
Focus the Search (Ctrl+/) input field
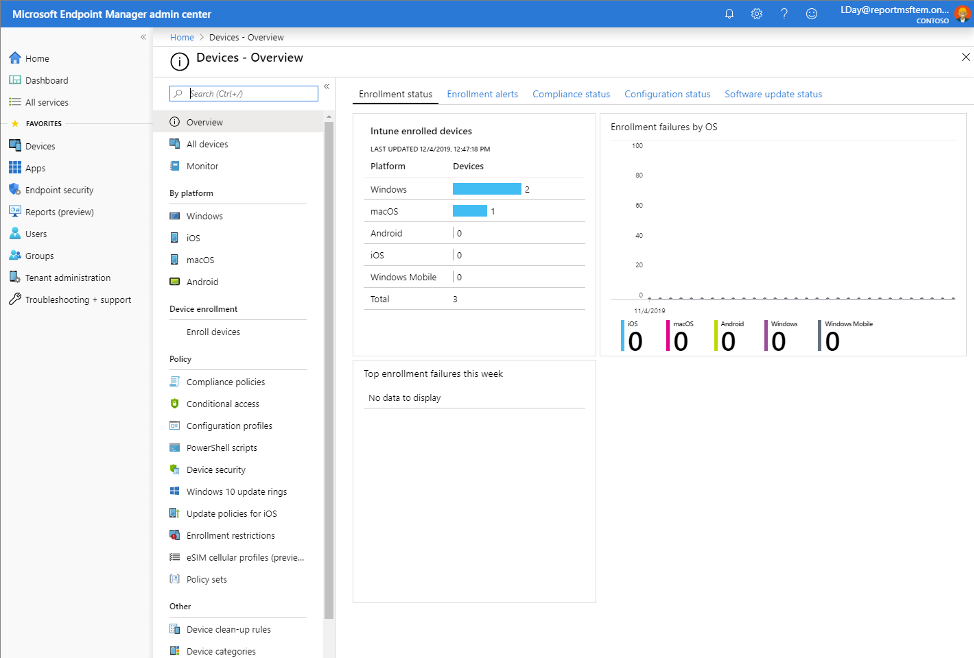[x=244, y=93]
